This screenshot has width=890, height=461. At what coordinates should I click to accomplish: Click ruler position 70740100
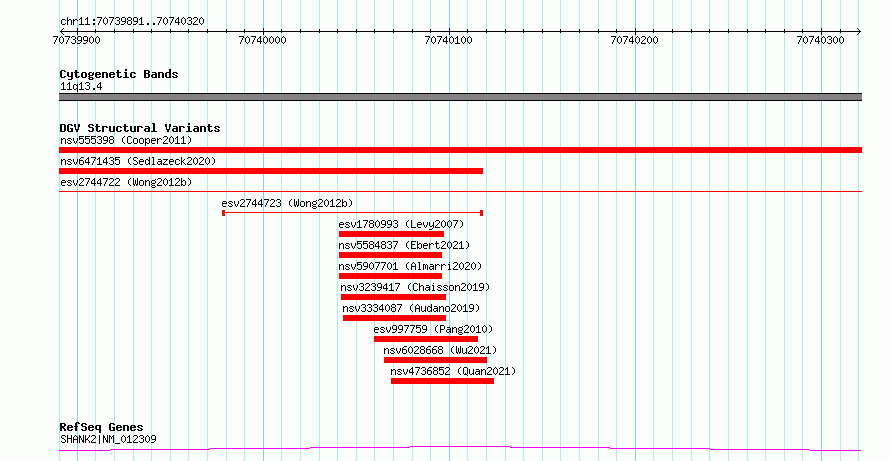click(449, 40)
